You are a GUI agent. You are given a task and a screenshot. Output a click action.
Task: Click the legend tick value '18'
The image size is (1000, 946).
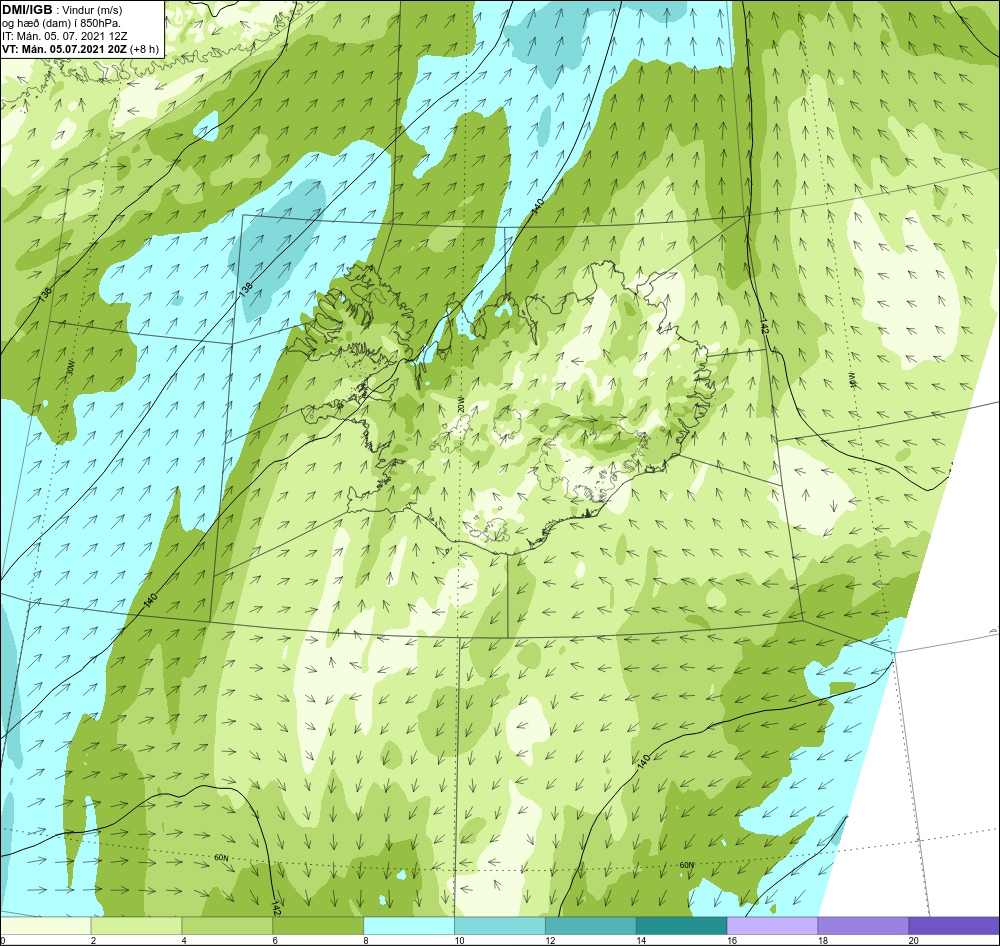[823, 940]
